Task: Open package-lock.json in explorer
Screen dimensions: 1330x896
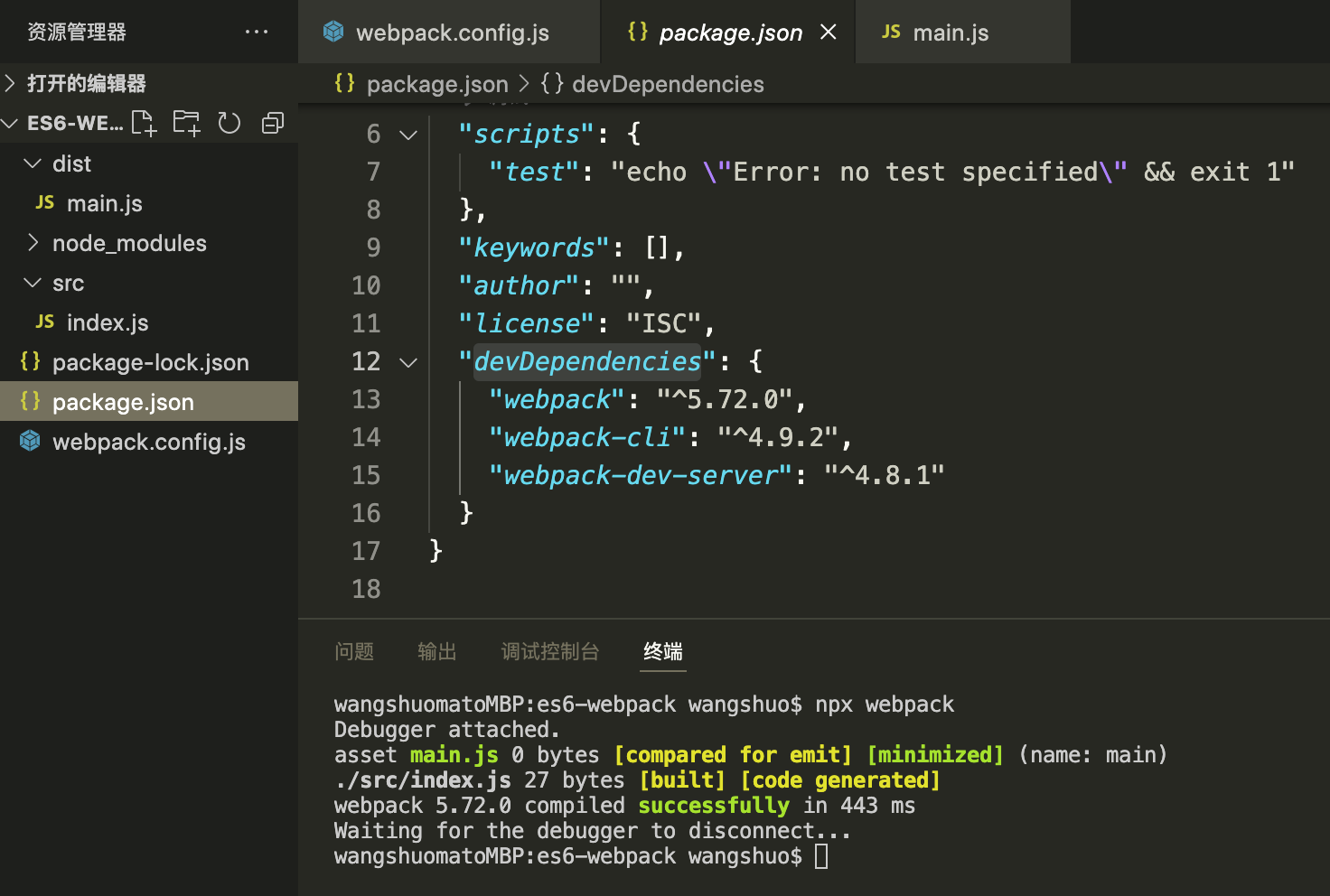Action: (x=149, y=362)
